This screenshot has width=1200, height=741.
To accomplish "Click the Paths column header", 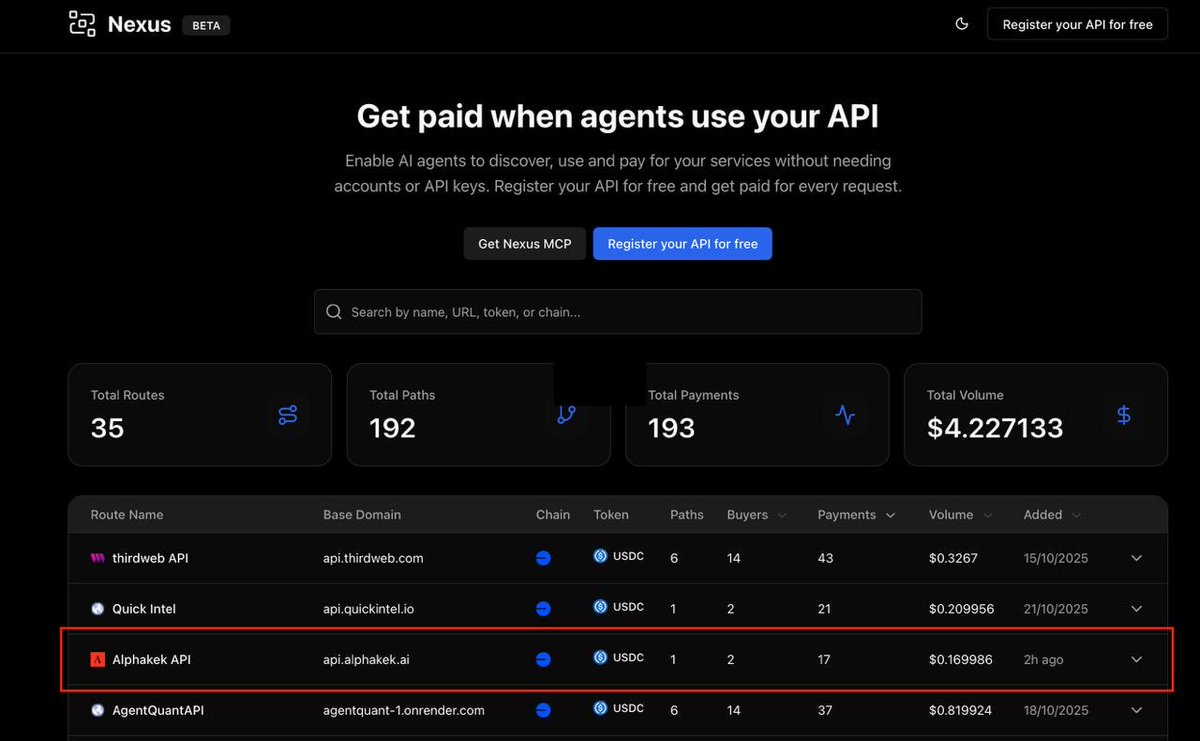I will tap(687, 515).
